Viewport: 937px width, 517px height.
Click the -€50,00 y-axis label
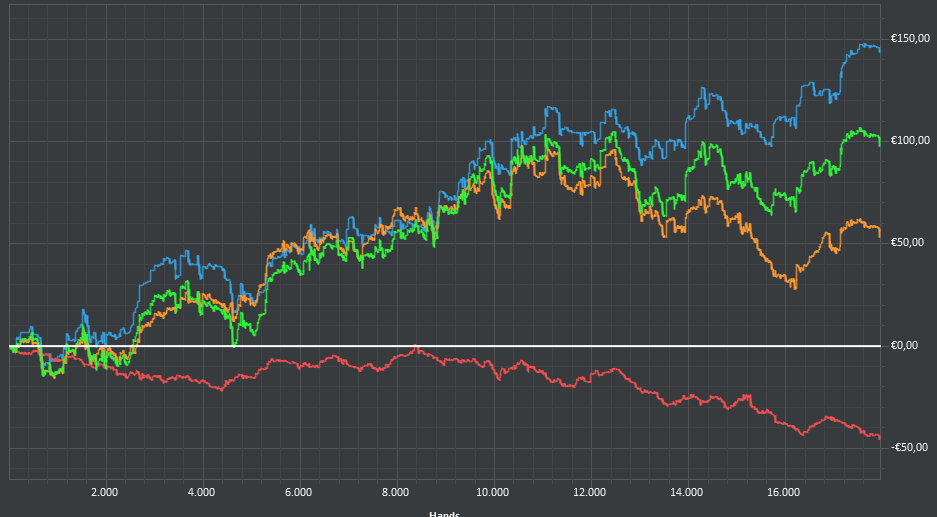coord(910,448)
